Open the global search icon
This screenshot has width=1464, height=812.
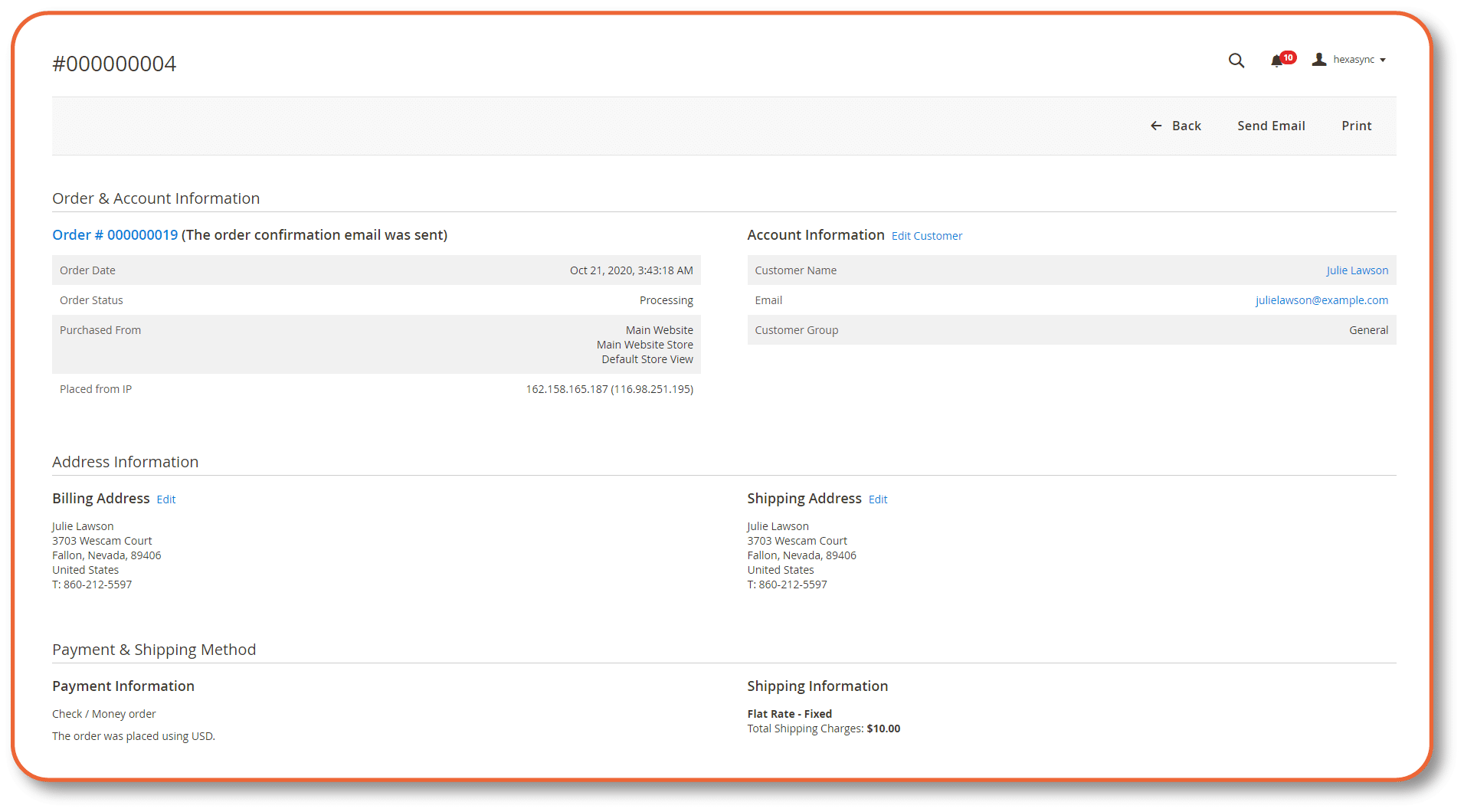(x=1236, y=60)
